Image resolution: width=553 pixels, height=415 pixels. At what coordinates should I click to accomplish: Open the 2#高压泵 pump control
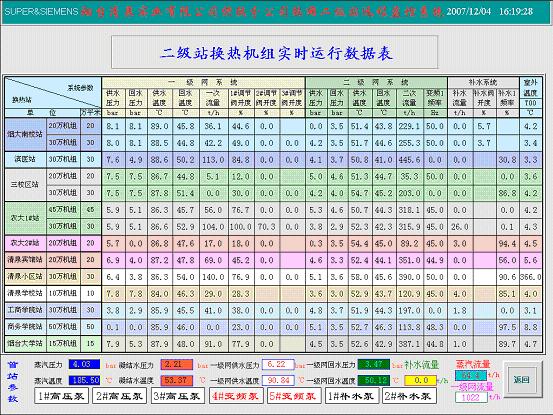coord(120,396)
